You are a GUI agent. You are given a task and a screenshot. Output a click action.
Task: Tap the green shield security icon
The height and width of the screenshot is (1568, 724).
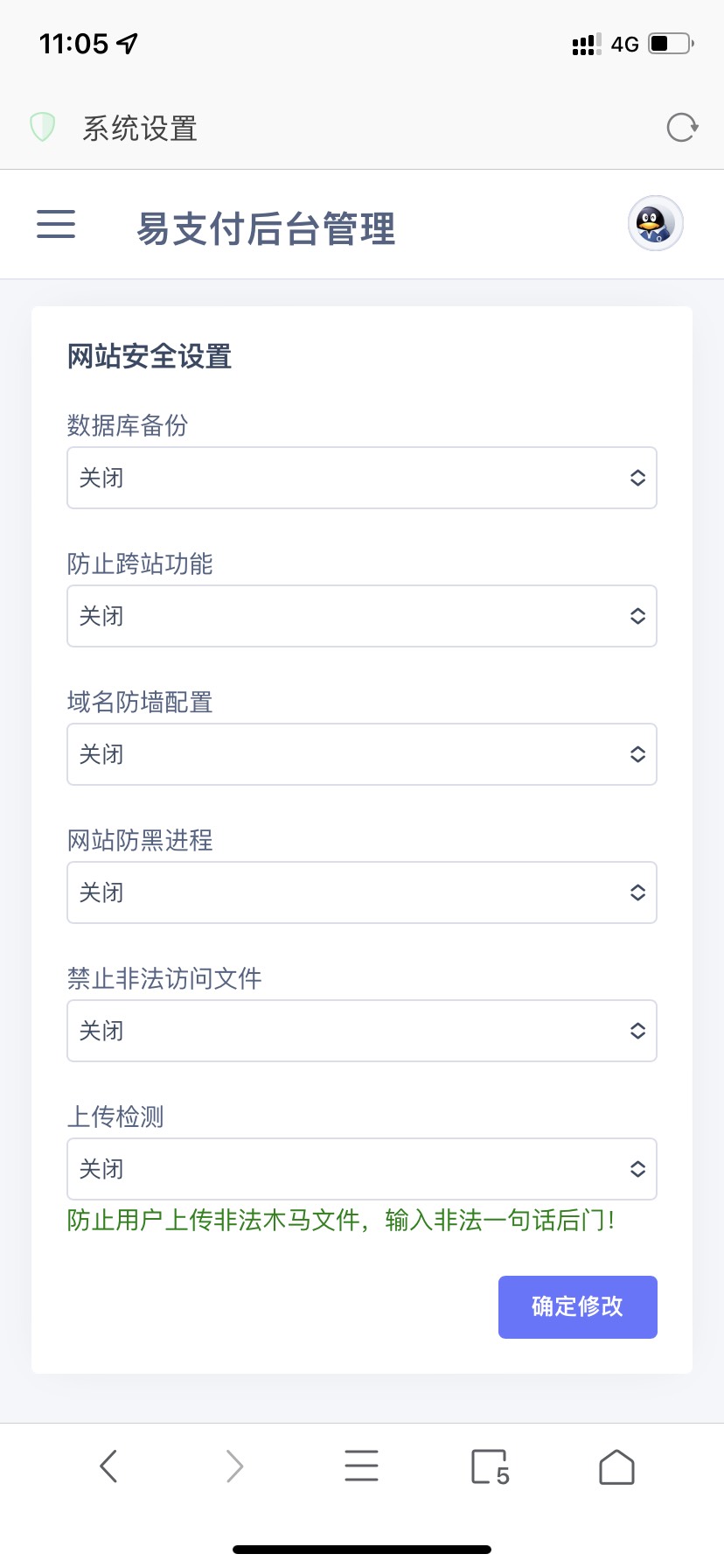tap(43, 128)
